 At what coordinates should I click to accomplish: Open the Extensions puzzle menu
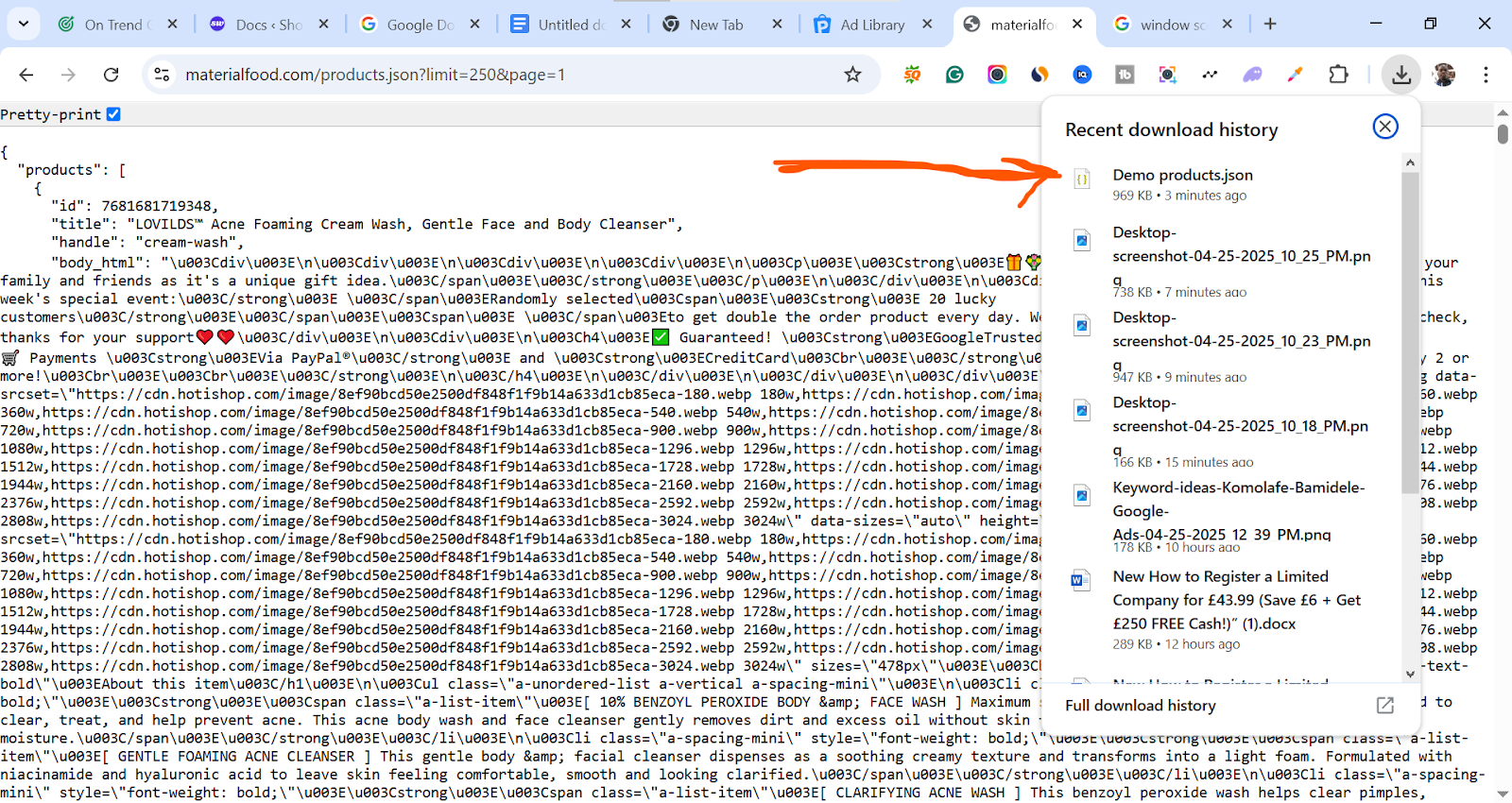point(1338,75)
